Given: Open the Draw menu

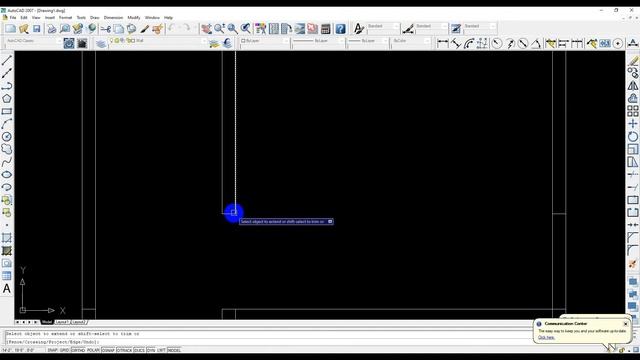Looking at the screenshot, I should 94,18.
